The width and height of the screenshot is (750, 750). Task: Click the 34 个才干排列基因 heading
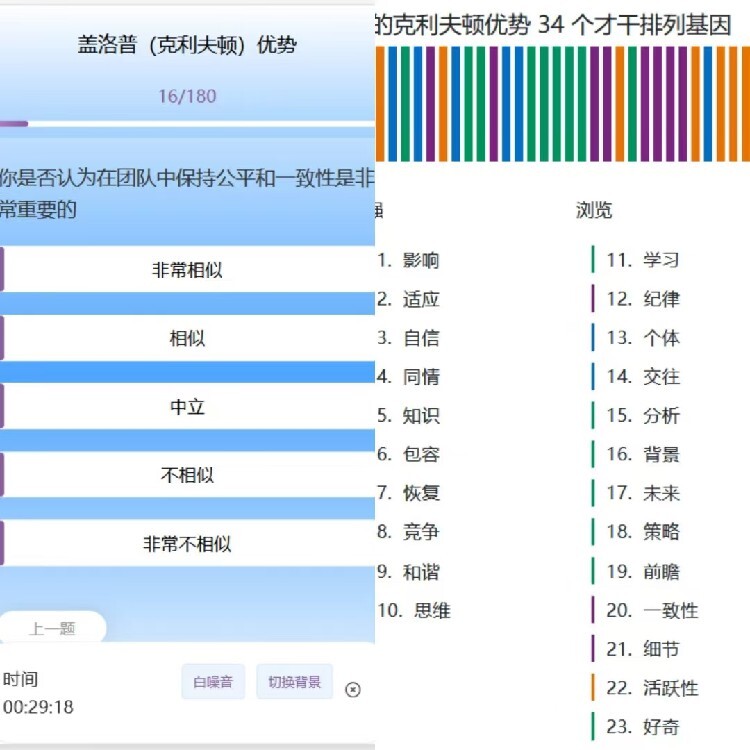635,24
